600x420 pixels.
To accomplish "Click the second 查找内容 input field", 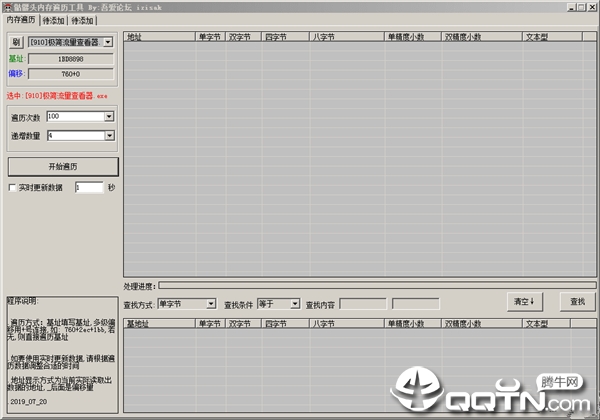I will point(416,304).
